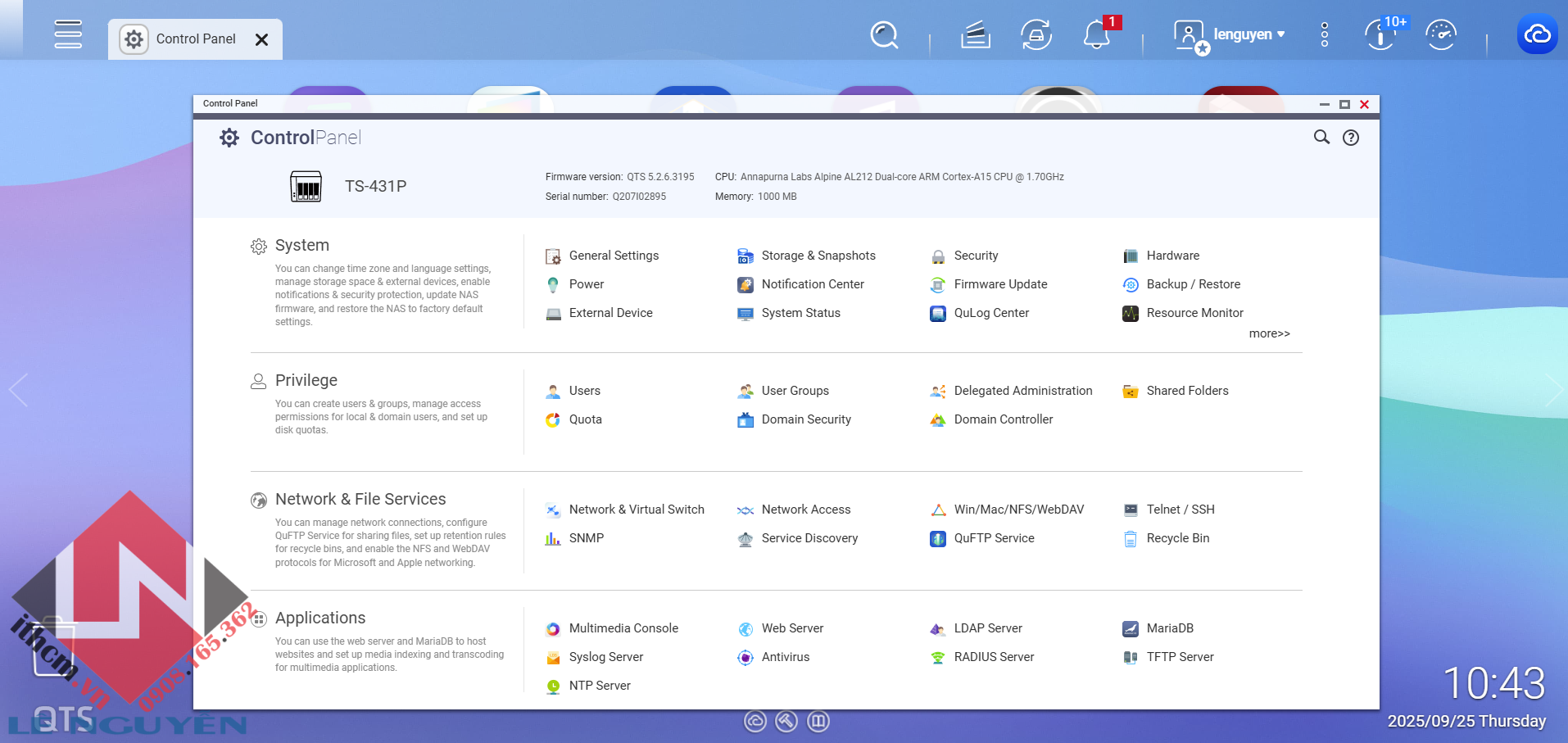Open Firmware Update settings
Viewport: 1568px width, 743px height.
pos(1000,284)
